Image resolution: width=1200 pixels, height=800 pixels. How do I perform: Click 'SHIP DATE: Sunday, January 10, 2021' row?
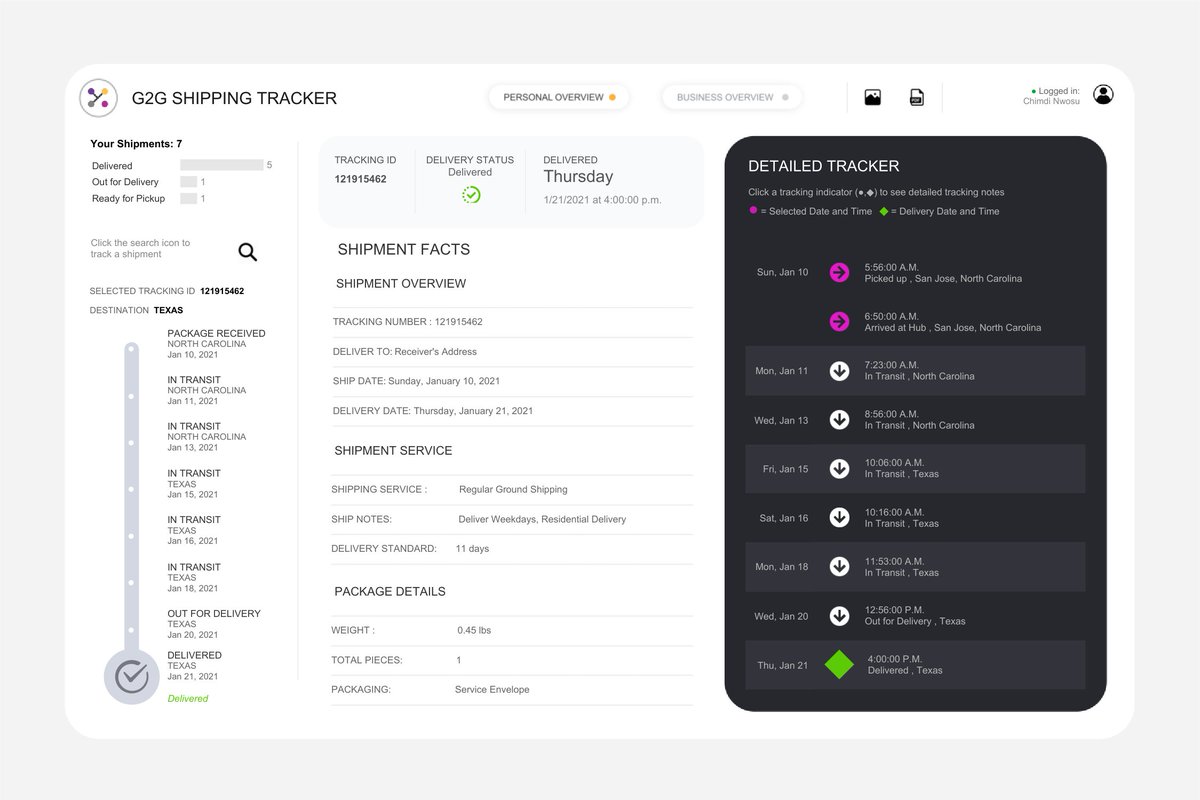pos(512,381)
